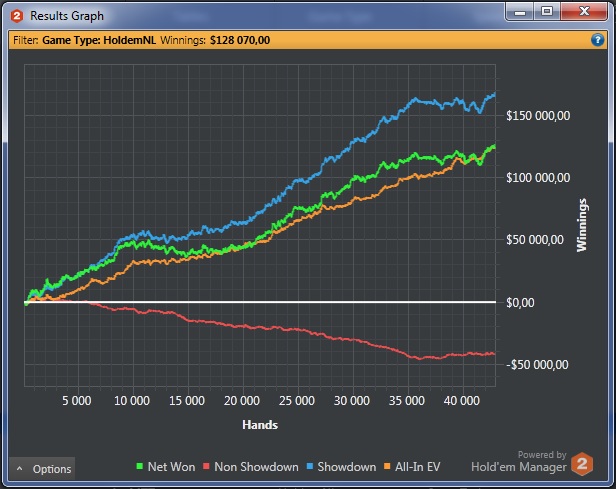The image size is (616, 489).
Task: Open the blue help question mark icon
Action: [x=597, y=40]
